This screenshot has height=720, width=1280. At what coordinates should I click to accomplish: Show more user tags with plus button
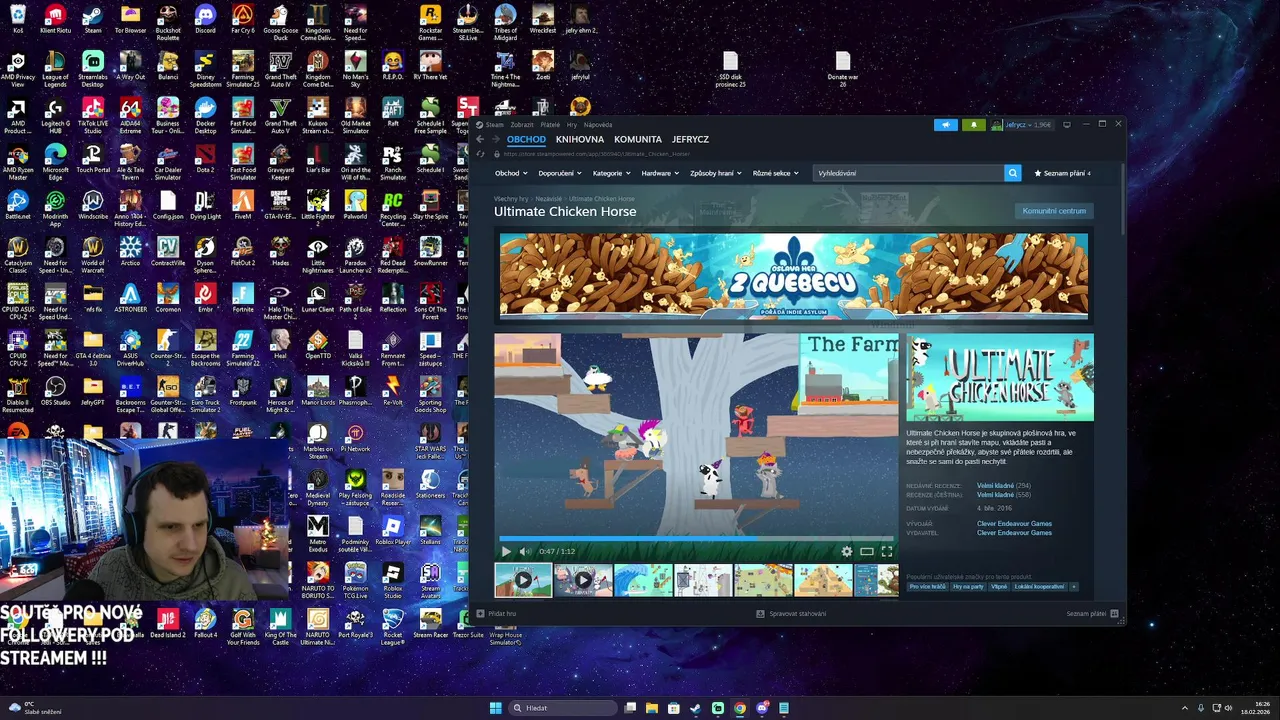click(x=1074, y=587)
